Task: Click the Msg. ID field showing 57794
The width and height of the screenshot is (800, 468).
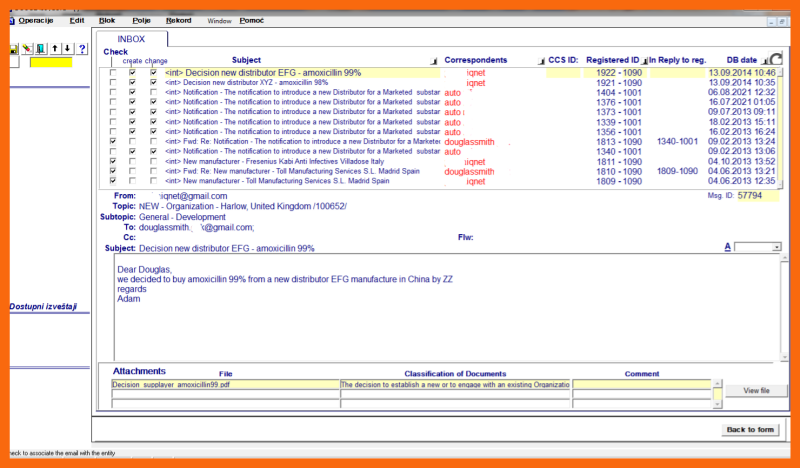Action: coord(758,195)
